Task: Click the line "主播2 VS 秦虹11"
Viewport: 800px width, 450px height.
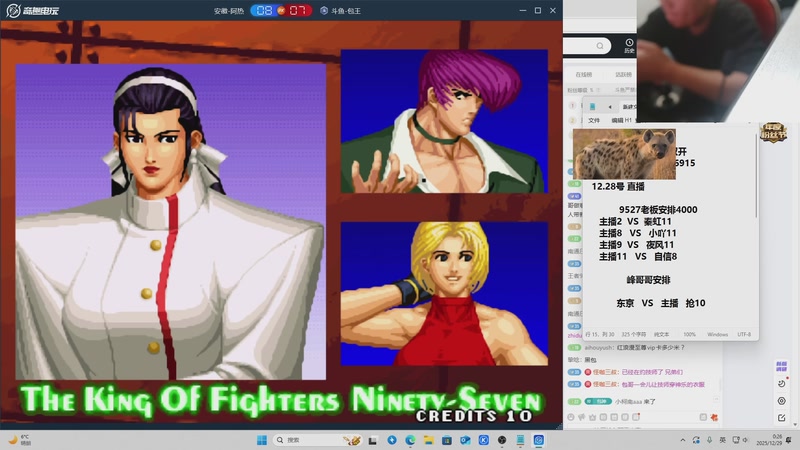Action: pyautogui.click(x=635, y=221)
